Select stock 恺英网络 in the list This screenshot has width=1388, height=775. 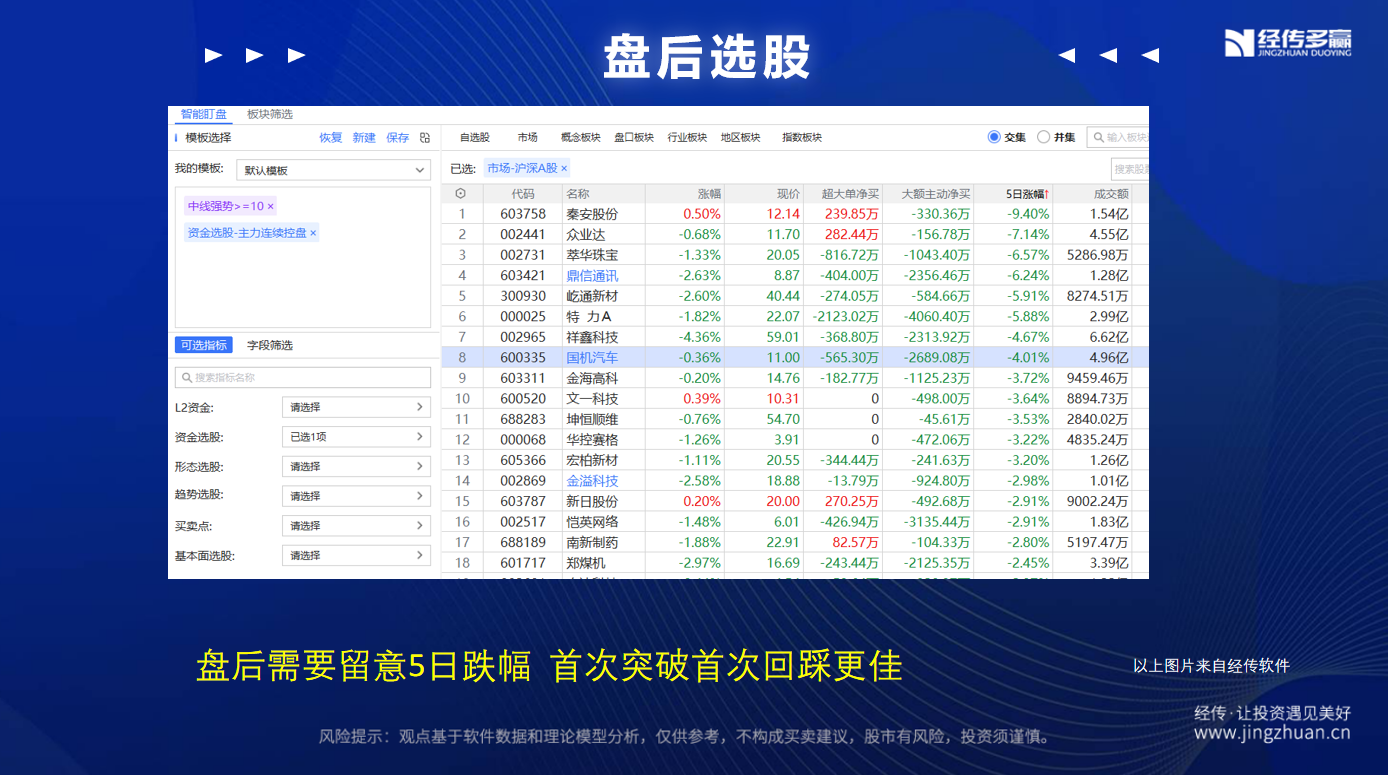[592, 521]
